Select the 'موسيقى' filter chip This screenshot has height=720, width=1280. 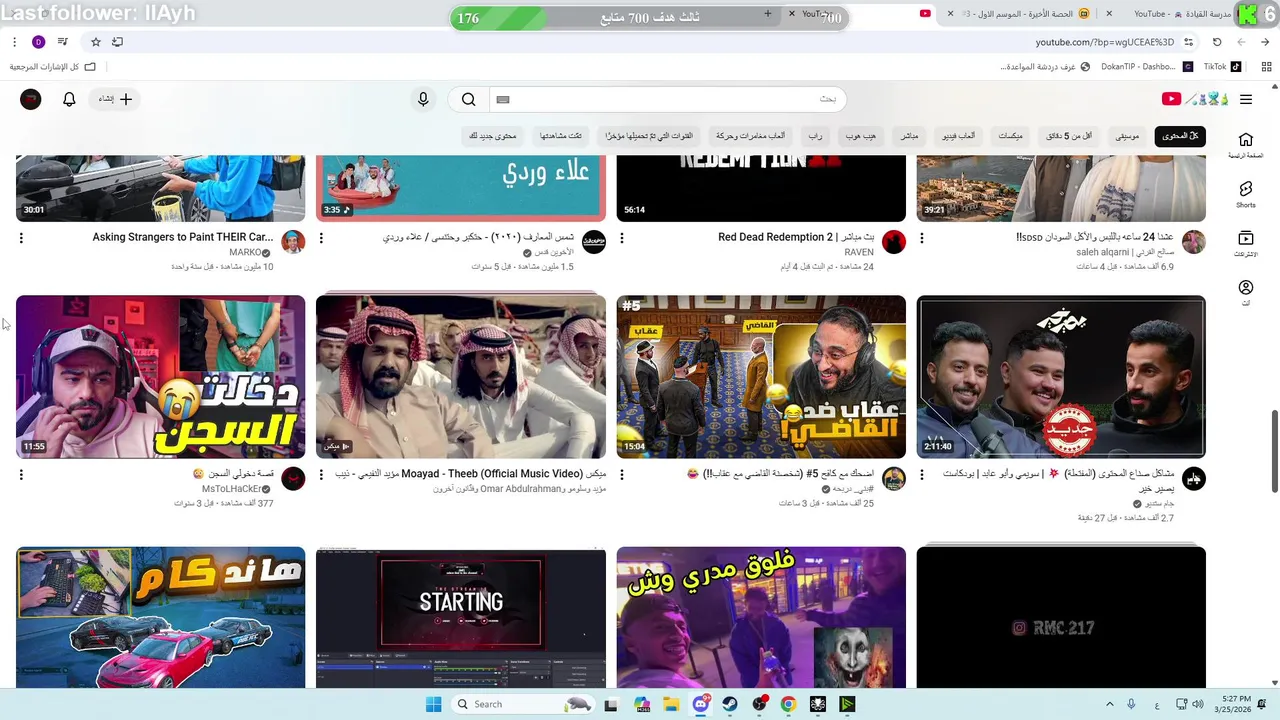point(1127,136)
